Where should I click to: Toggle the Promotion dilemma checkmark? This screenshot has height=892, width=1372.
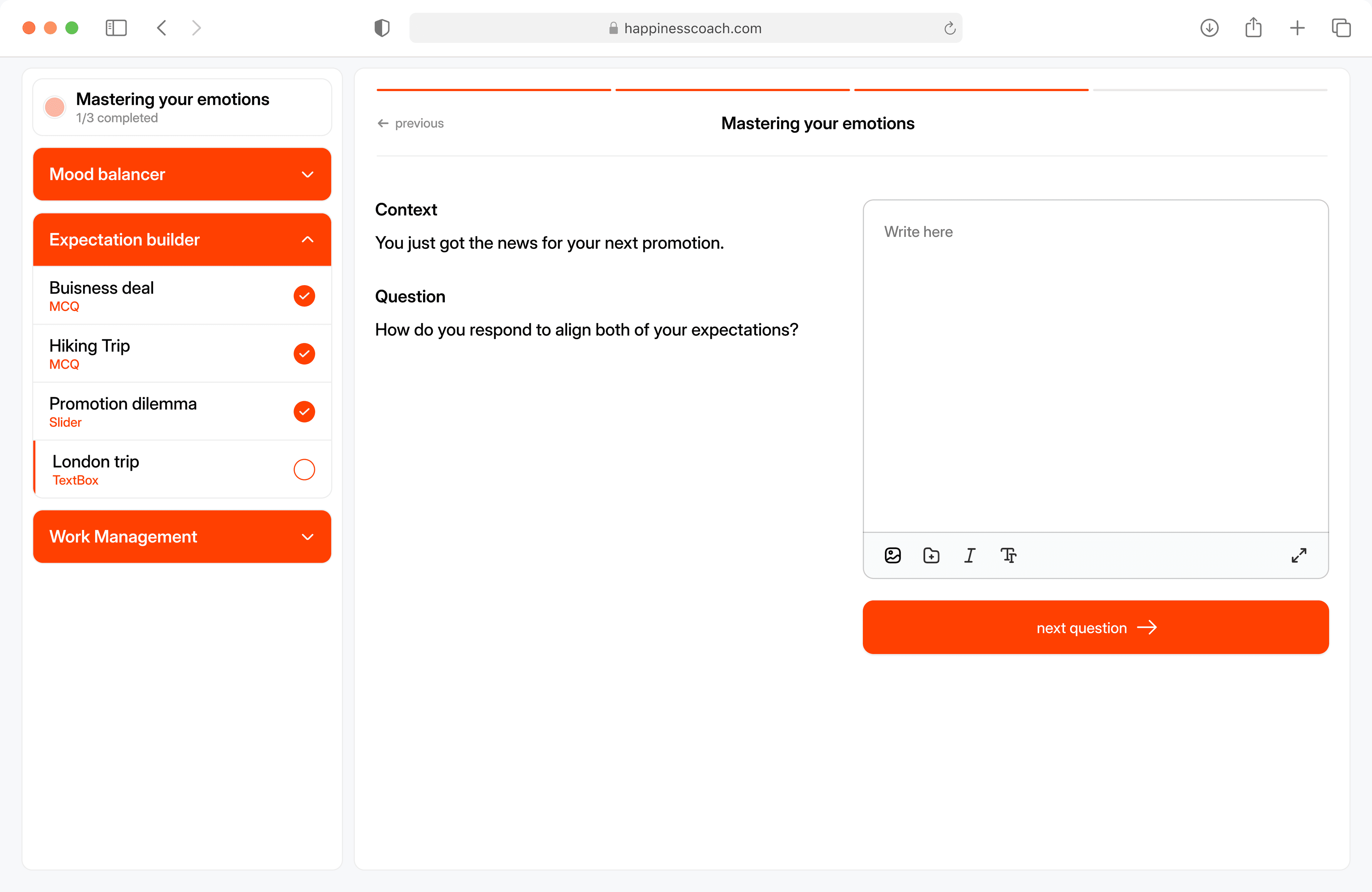coord(304,412)
